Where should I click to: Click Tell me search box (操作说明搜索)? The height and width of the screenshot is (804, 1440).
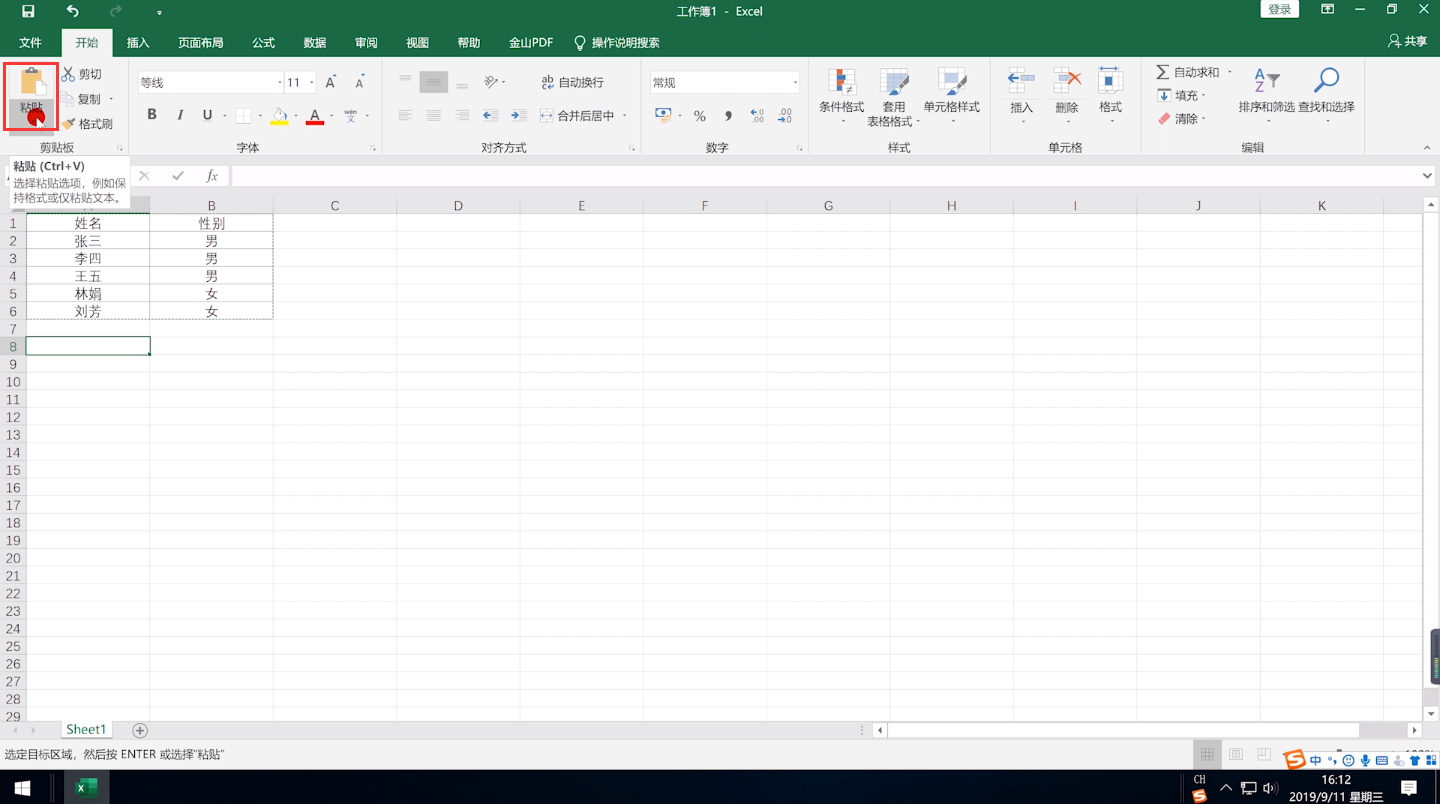coord(616,43)
